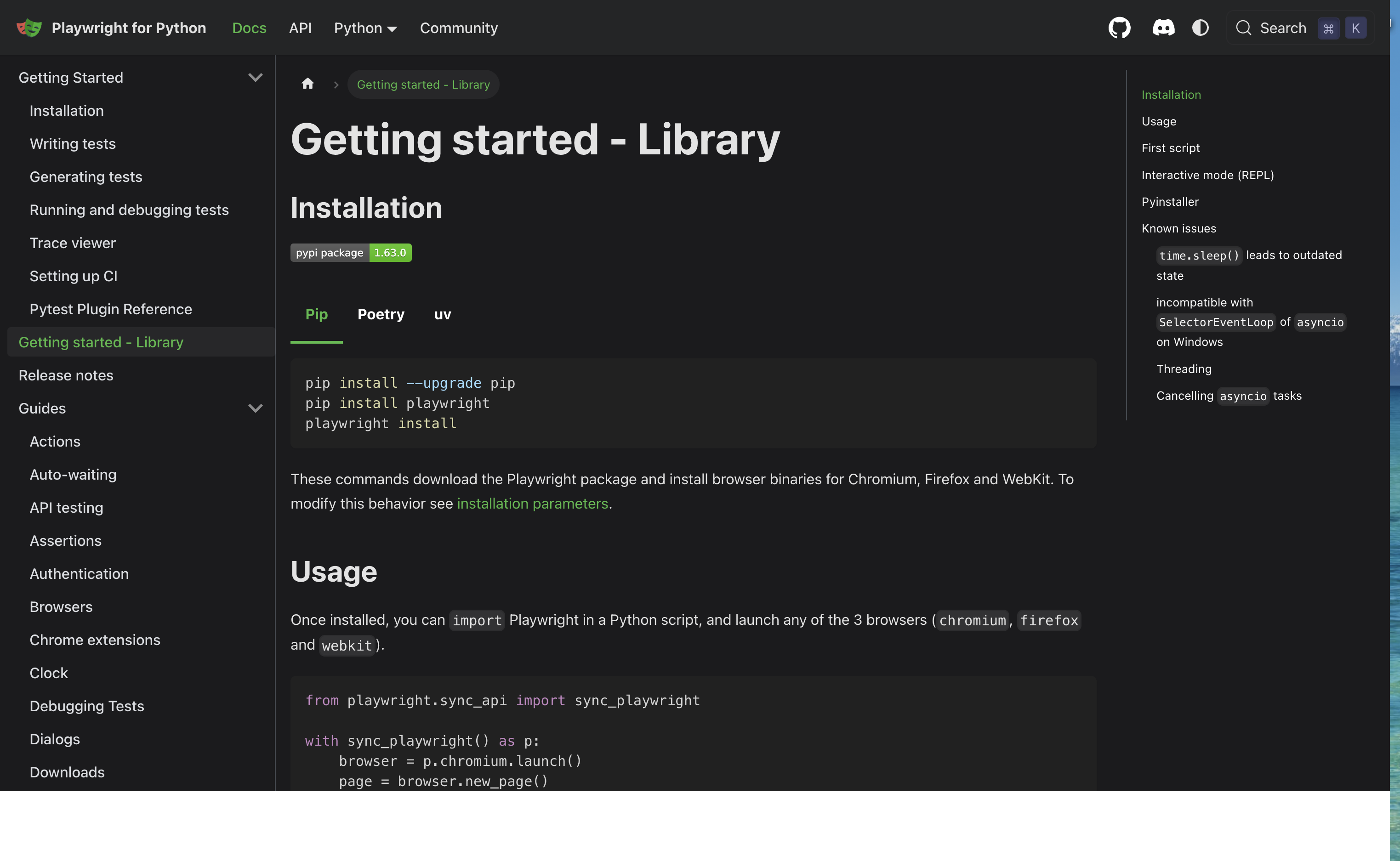
Task: Collapse the Getting Started section chevron
Action: point(255,78)
